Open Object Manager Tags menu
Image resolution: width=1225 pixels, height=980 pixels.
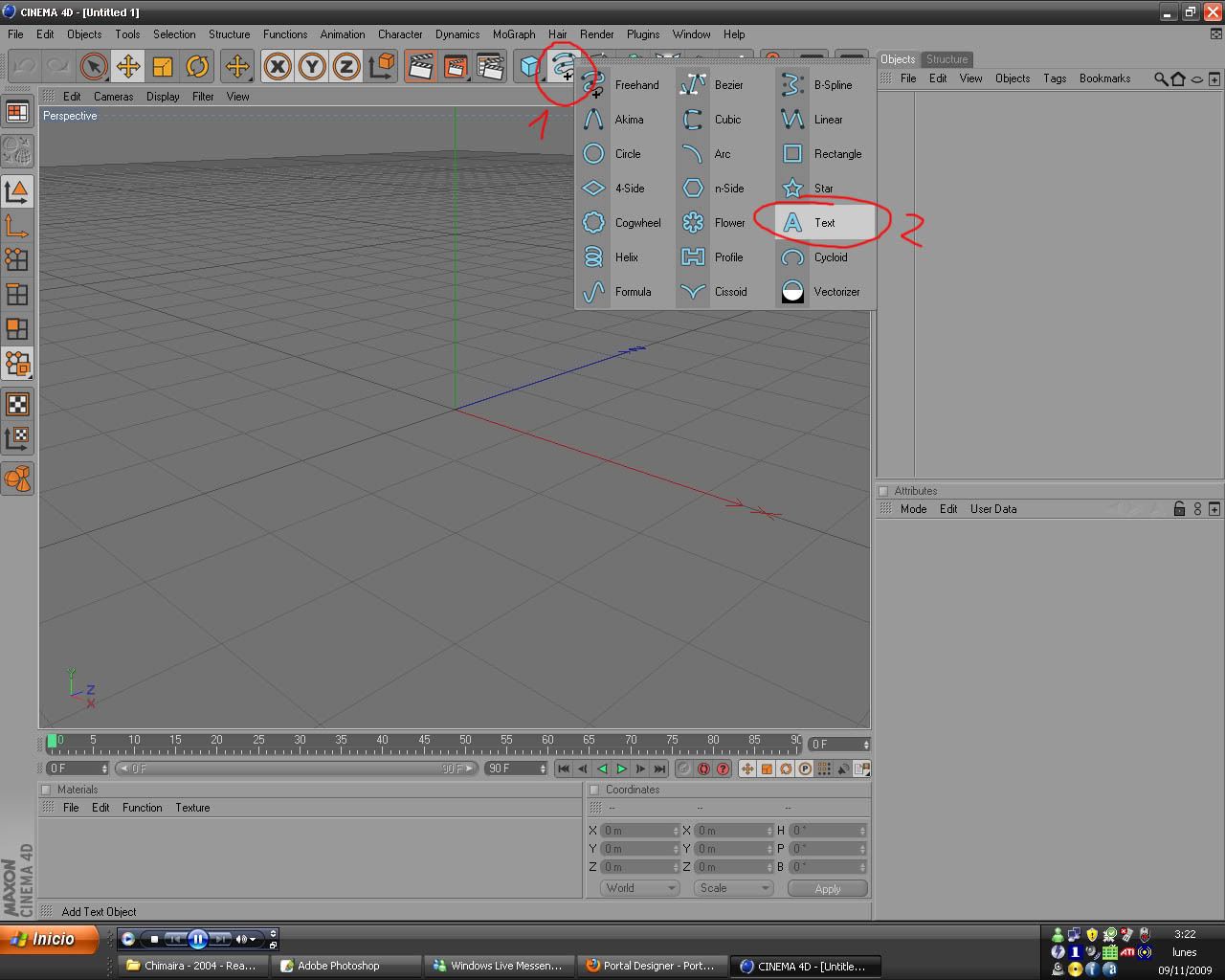tap(1055, 78)
